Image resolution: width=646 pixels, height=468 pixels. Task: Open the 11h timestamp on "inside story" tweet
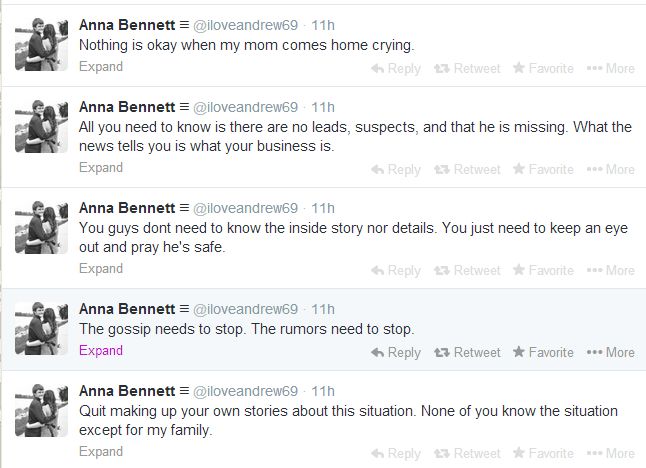323,208
